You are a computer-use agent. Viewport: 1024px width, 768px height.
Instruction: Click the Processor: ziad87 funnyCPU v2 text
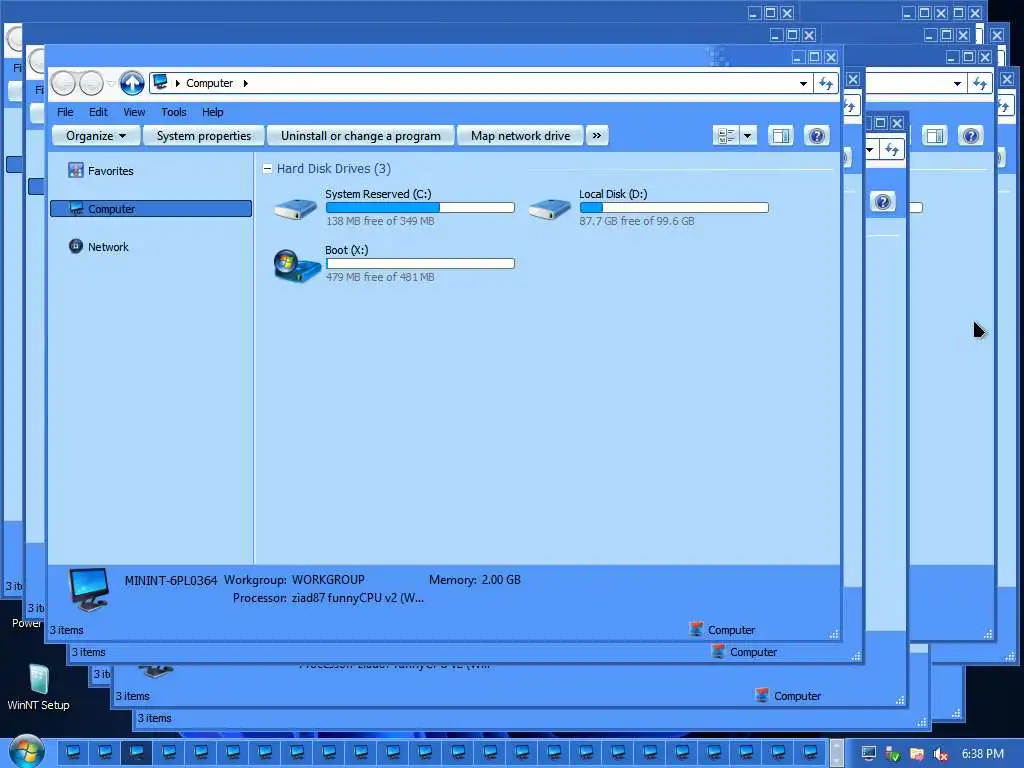coord(328,598)
